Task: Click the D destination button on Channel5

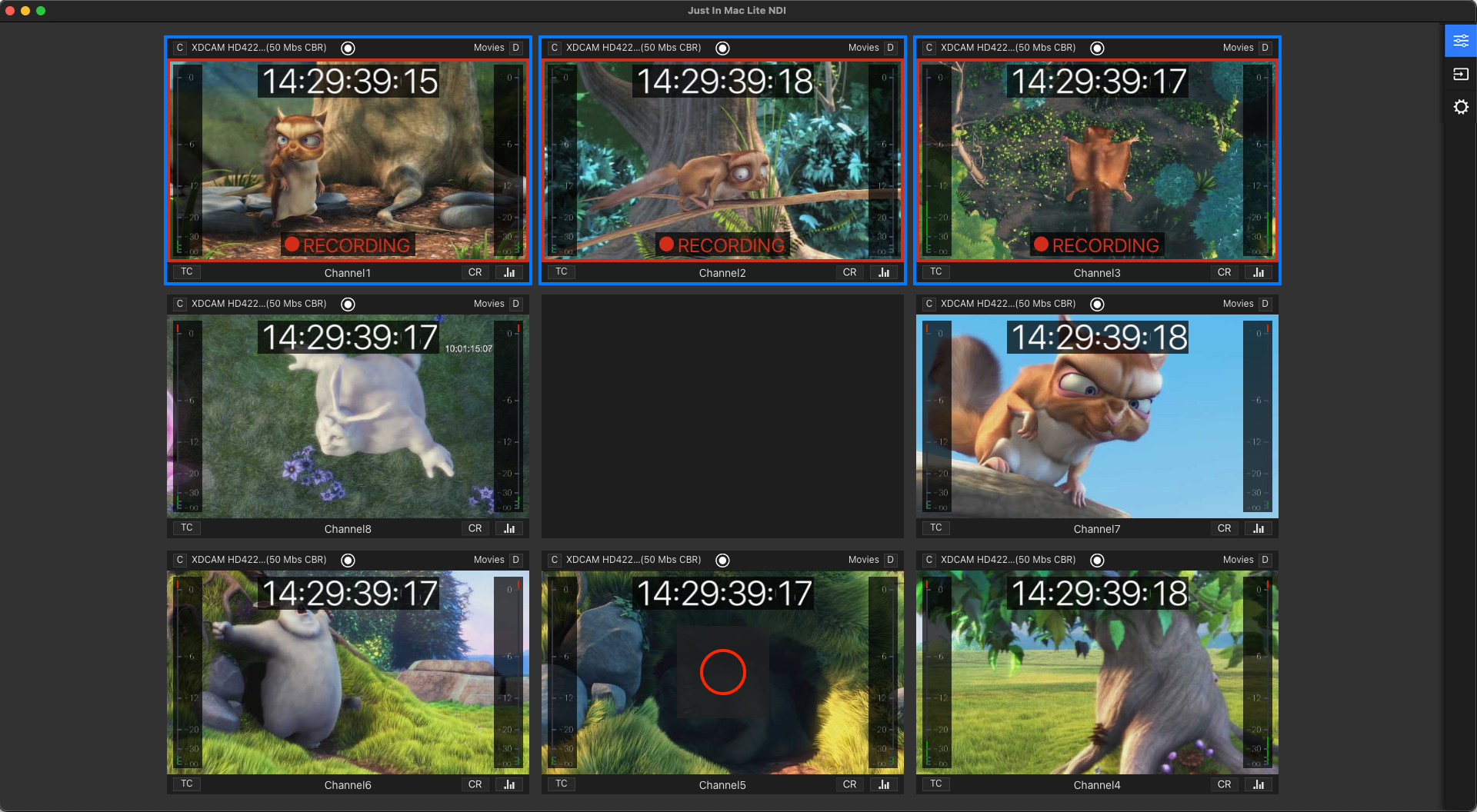Action: 890,560
